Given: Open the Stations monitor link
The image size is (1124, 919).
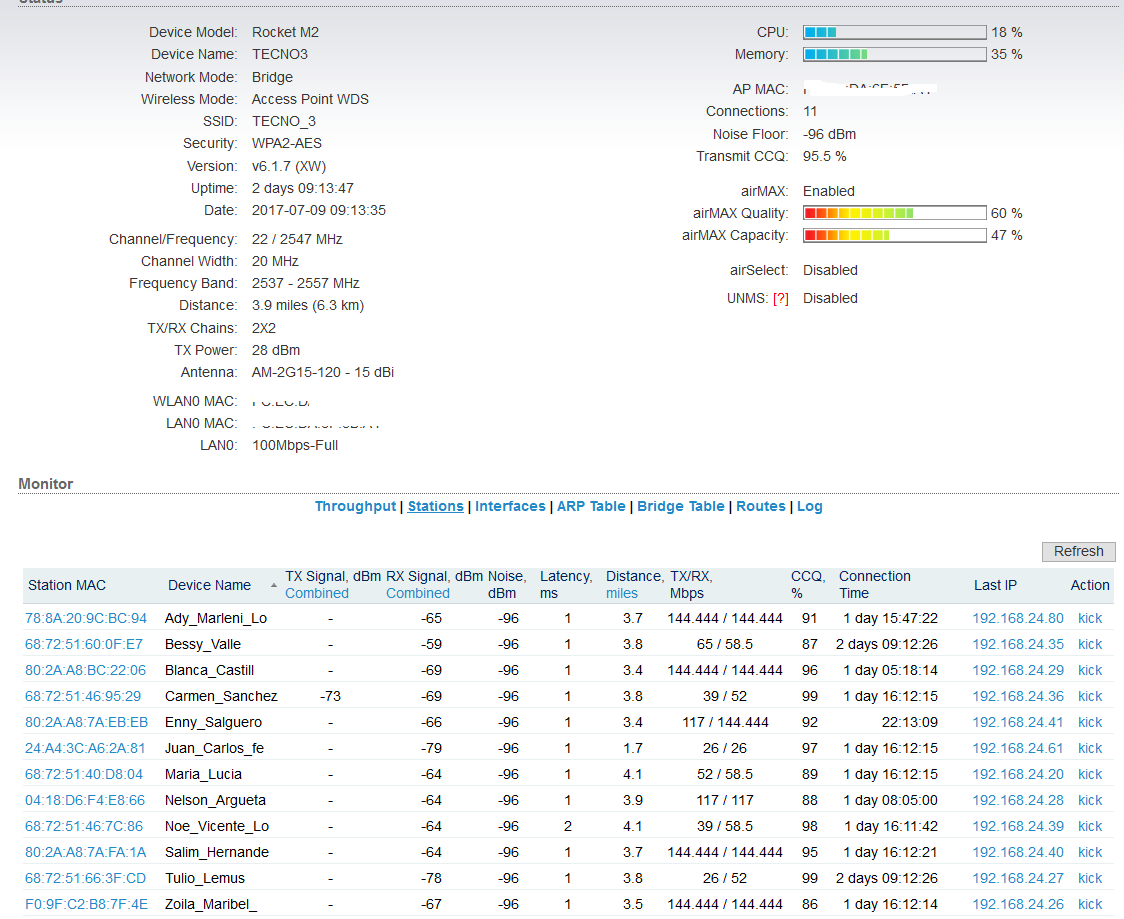Looking at the screenshot, I should pos(435,506).
